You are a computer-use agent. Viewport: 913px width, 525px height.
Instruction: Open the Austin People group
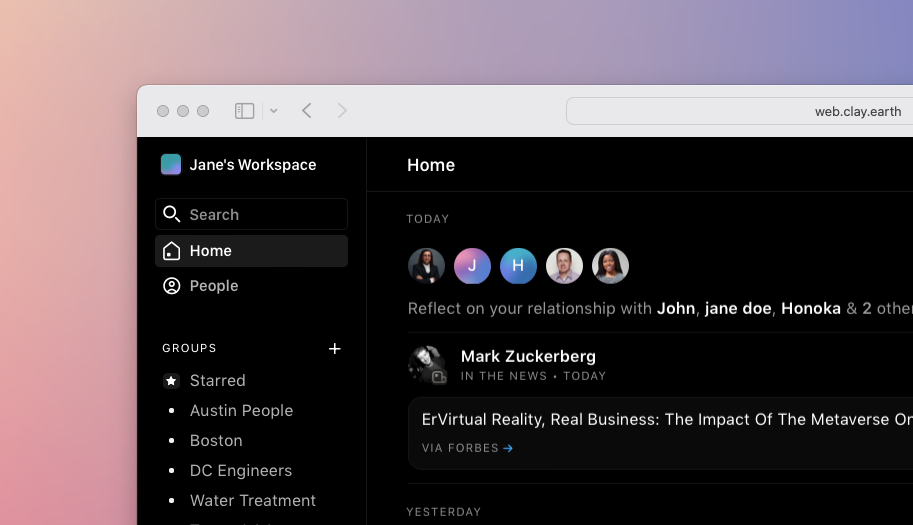point(241,411)
